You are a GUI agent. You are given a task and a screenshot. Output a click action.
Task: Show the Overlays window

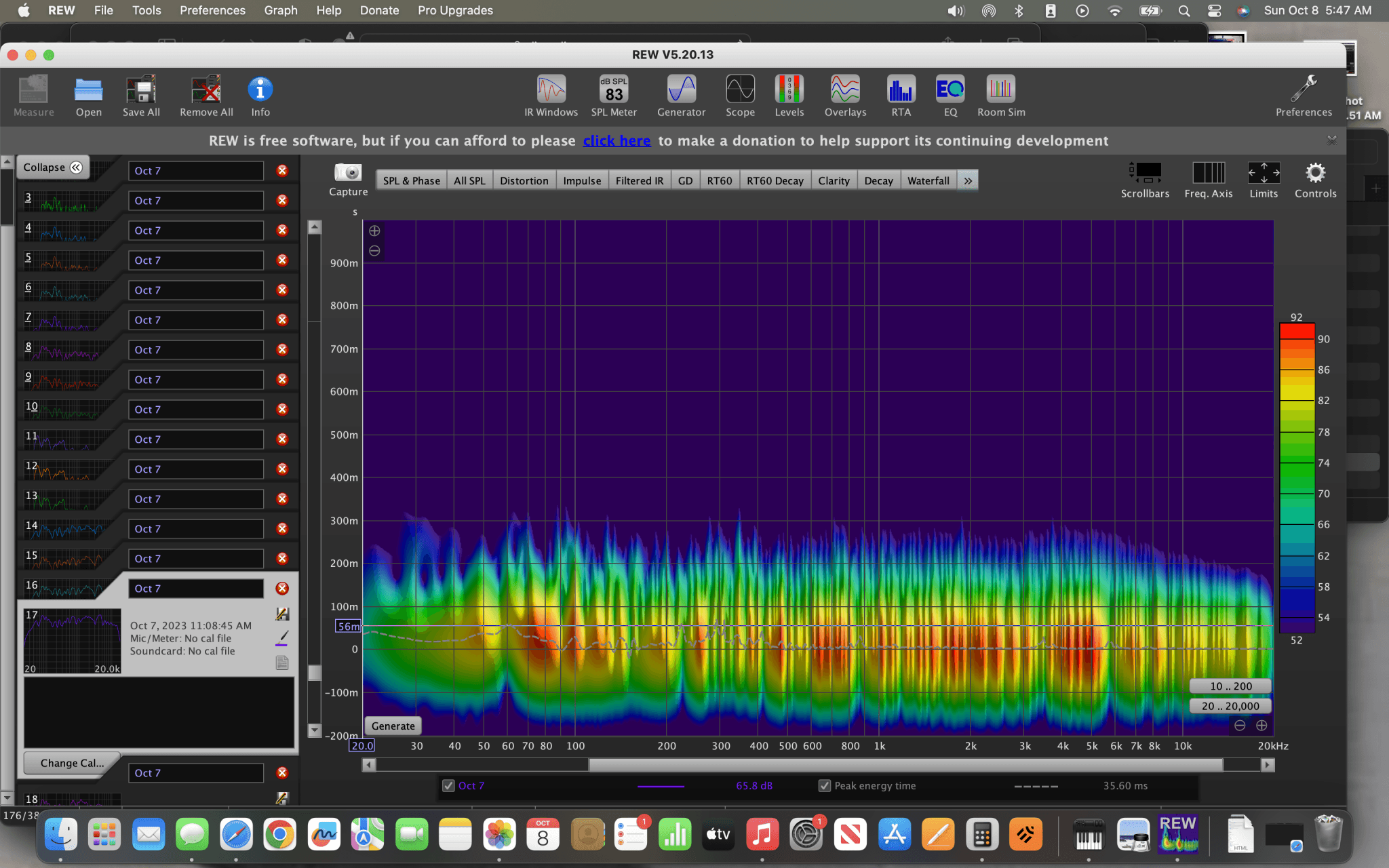pyautogui.click(x=845, y=96)
